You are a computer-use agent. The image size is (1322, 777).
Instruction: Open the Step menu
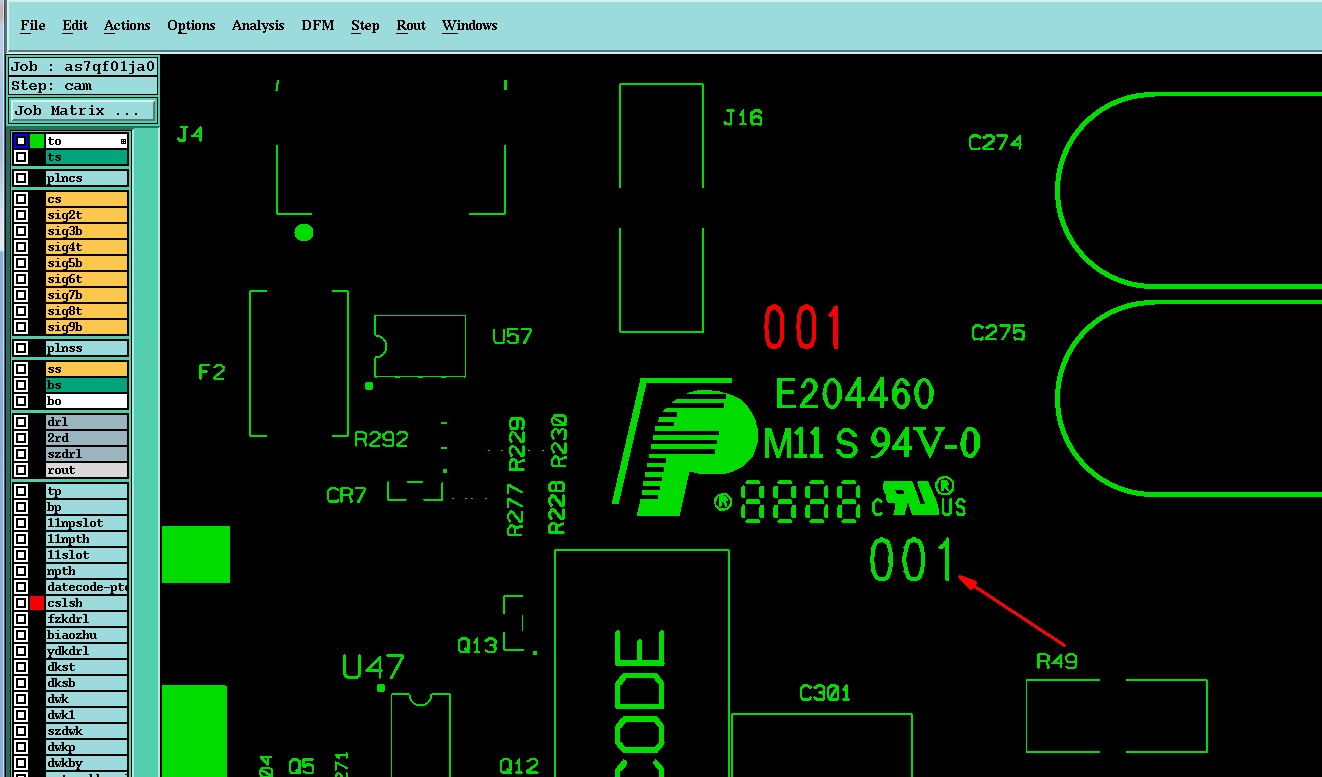365,25
